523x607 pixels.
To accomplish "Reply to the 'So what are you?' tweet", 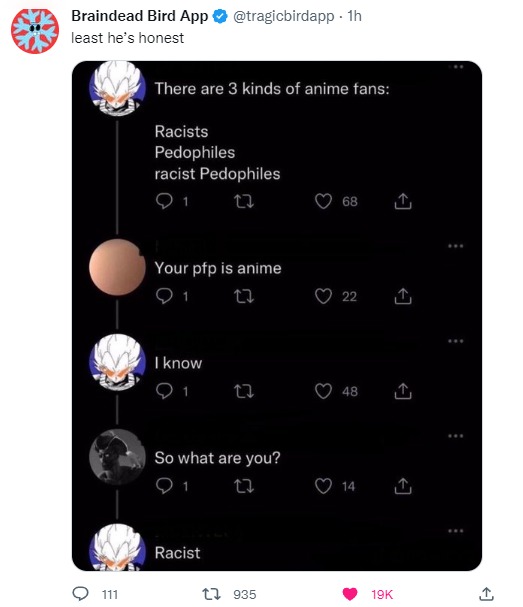I will [164, 486].
